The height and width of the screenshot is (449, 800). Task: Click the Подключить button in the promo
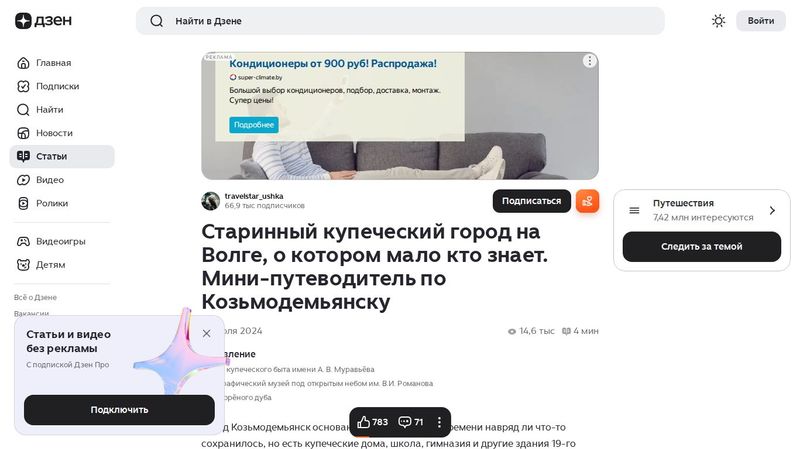pos(119,410)
